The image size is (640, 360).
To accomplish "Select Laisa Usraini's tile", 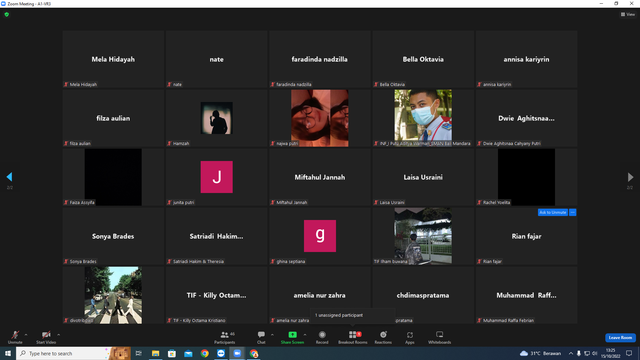I will (423, 177).
